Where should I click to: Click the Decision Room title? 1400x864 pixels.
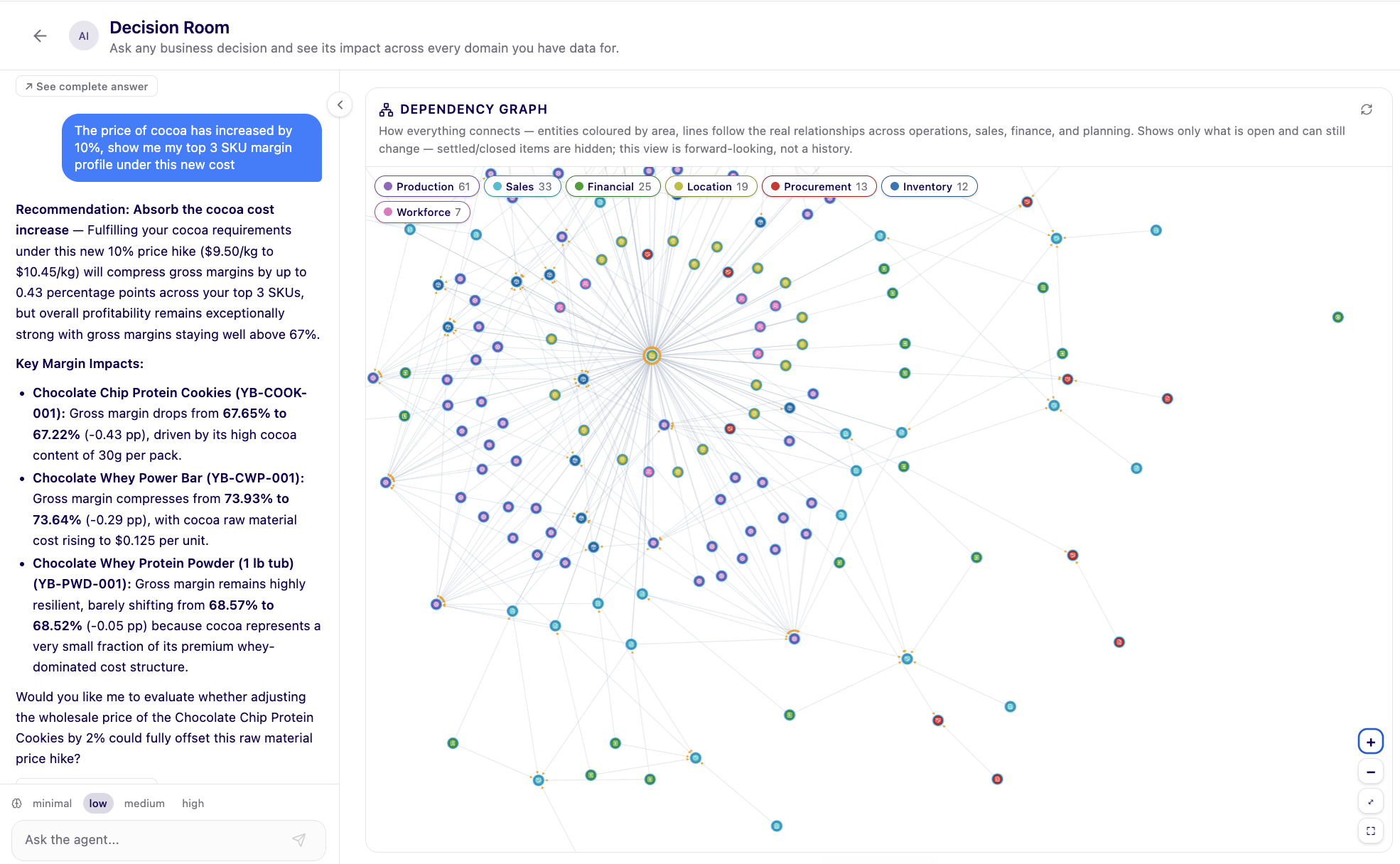coord(169,28)
